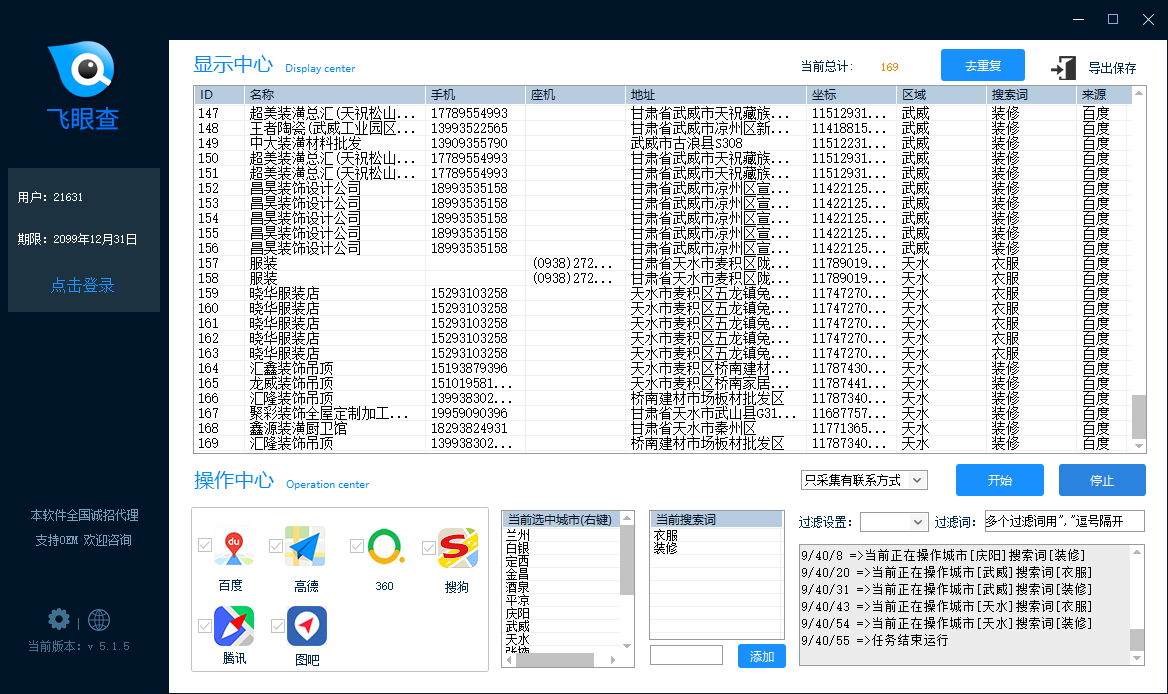Select 庆阳 in the city list
This screenshot has width=1168, height=694.
[518, 614]
